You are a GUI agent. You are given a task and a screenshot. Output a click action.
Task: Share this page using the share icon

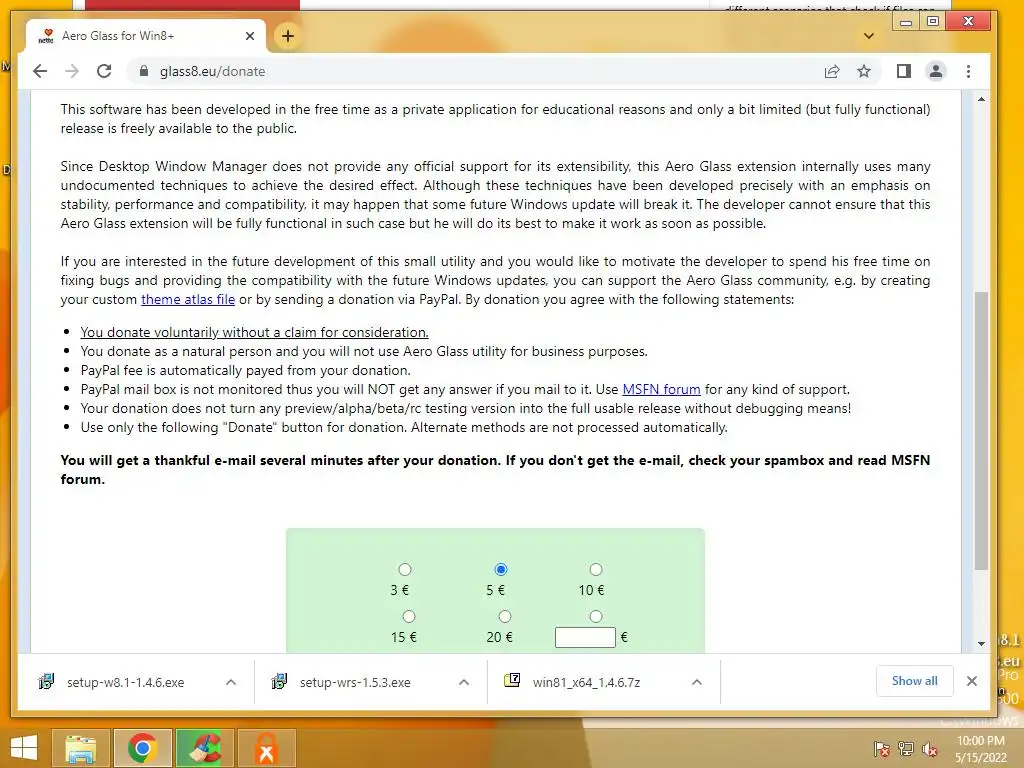pyautogui.click(x=831, y=71)
